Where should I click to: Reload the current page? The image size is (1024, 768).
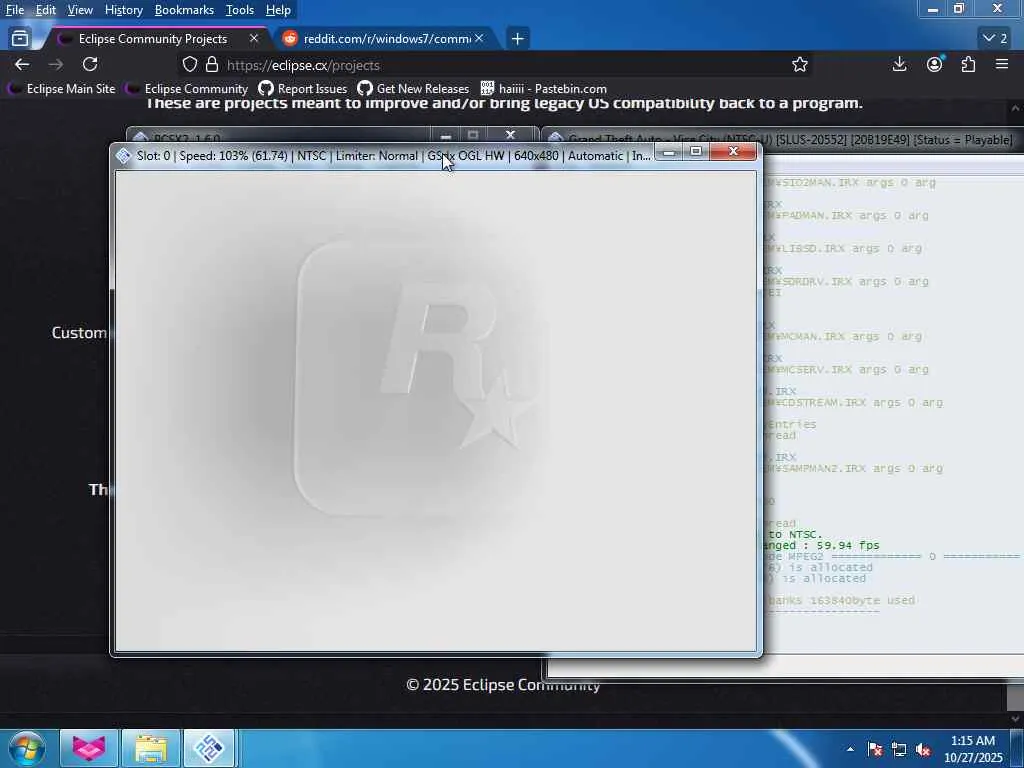point(90,64)
